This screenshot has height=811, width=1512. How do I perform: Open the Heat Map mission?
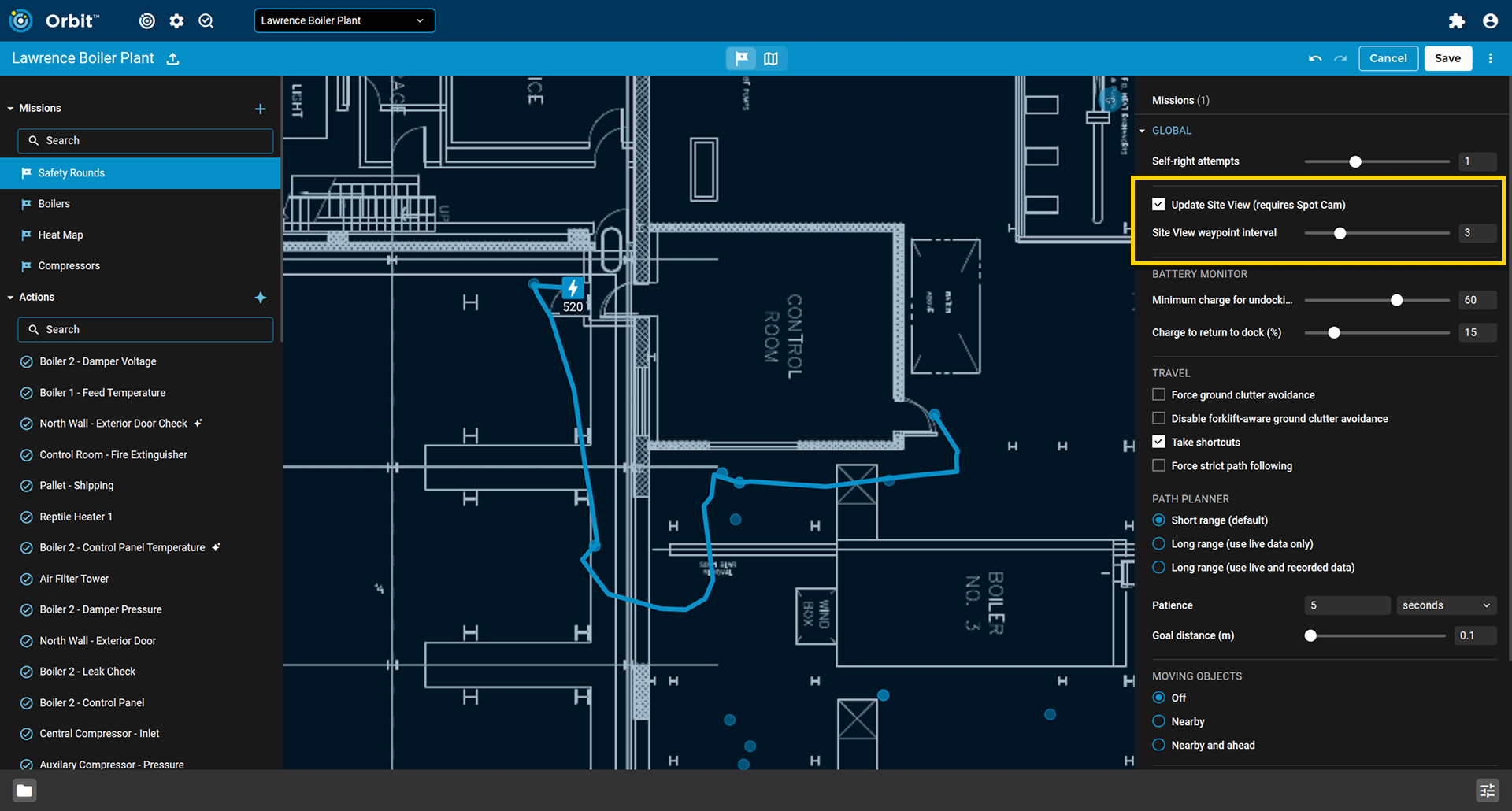pyautogui.click(x=140, y=235)
